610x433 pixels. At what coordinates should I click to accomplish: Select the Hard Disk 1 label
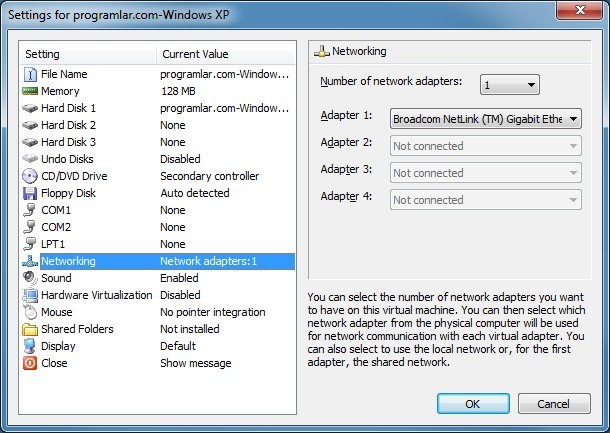coord(68,108)
